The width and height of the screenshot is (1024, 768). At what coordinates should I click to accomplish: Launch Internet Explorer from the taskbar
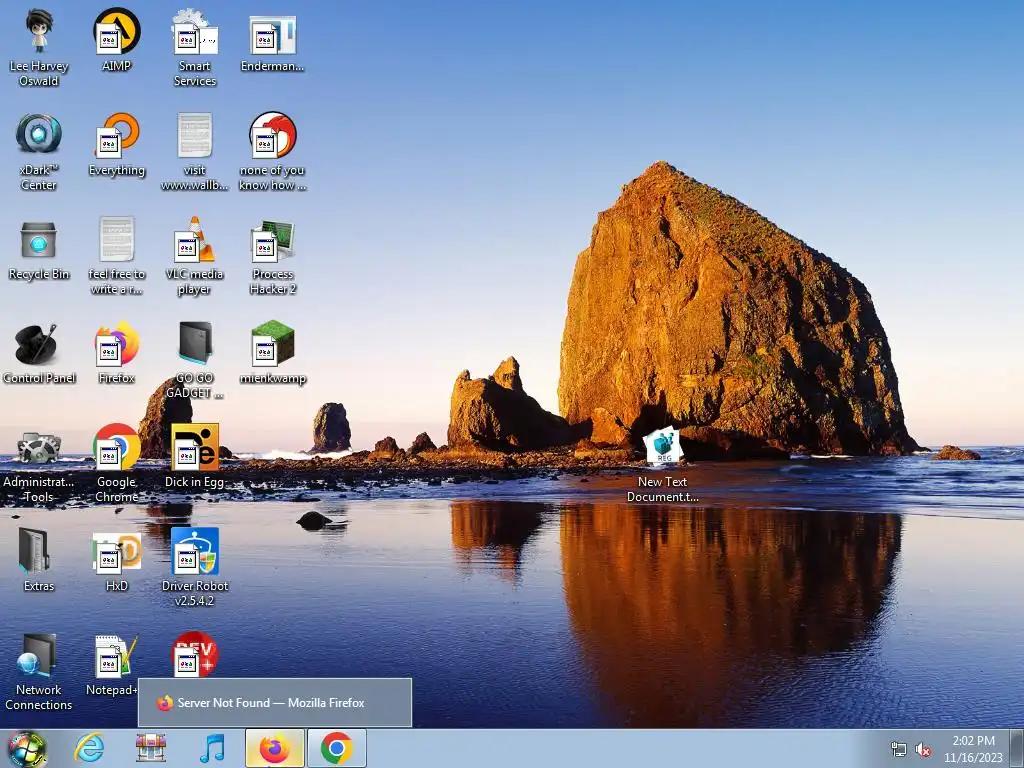pyautogui.click(x=89, y=748)
